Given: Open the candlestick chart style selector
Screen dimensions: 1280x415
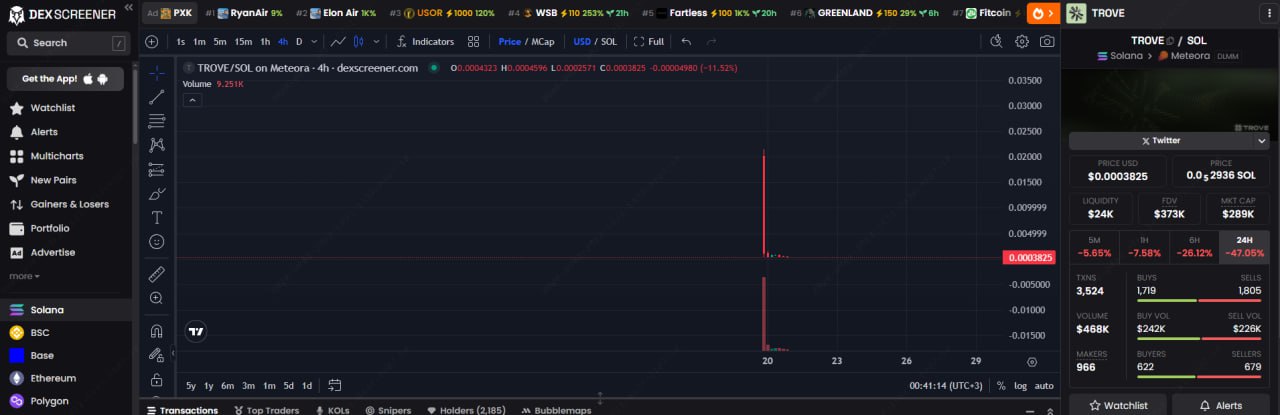Looking at the screenshot, I should (x=359, y=42).
